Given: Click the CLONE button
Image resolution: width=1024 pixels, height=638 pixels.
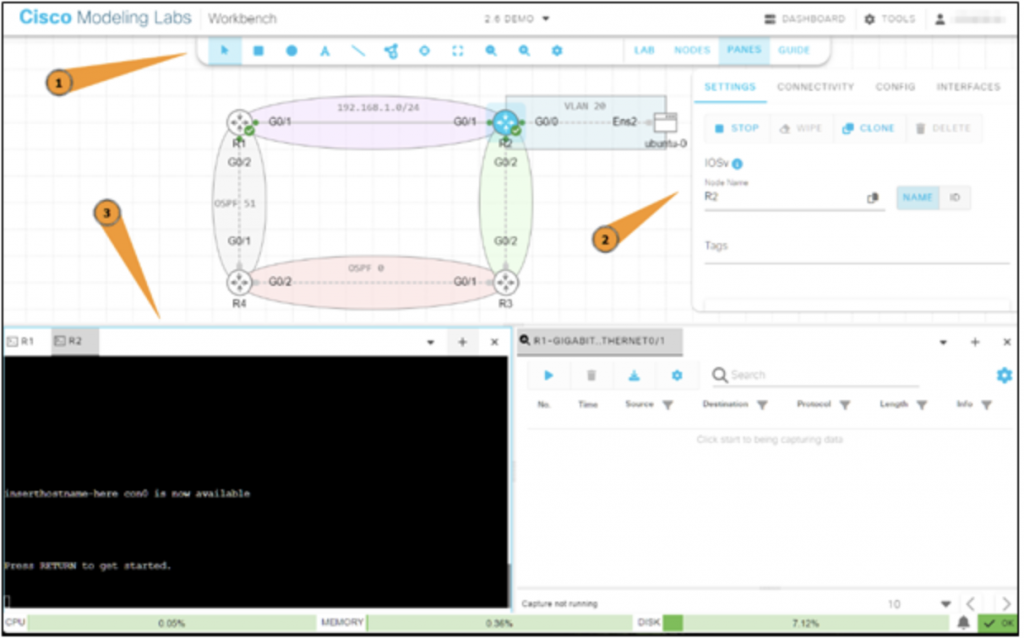Looking at the screenshot, I should pyautogui.click(x=868, y=128).
